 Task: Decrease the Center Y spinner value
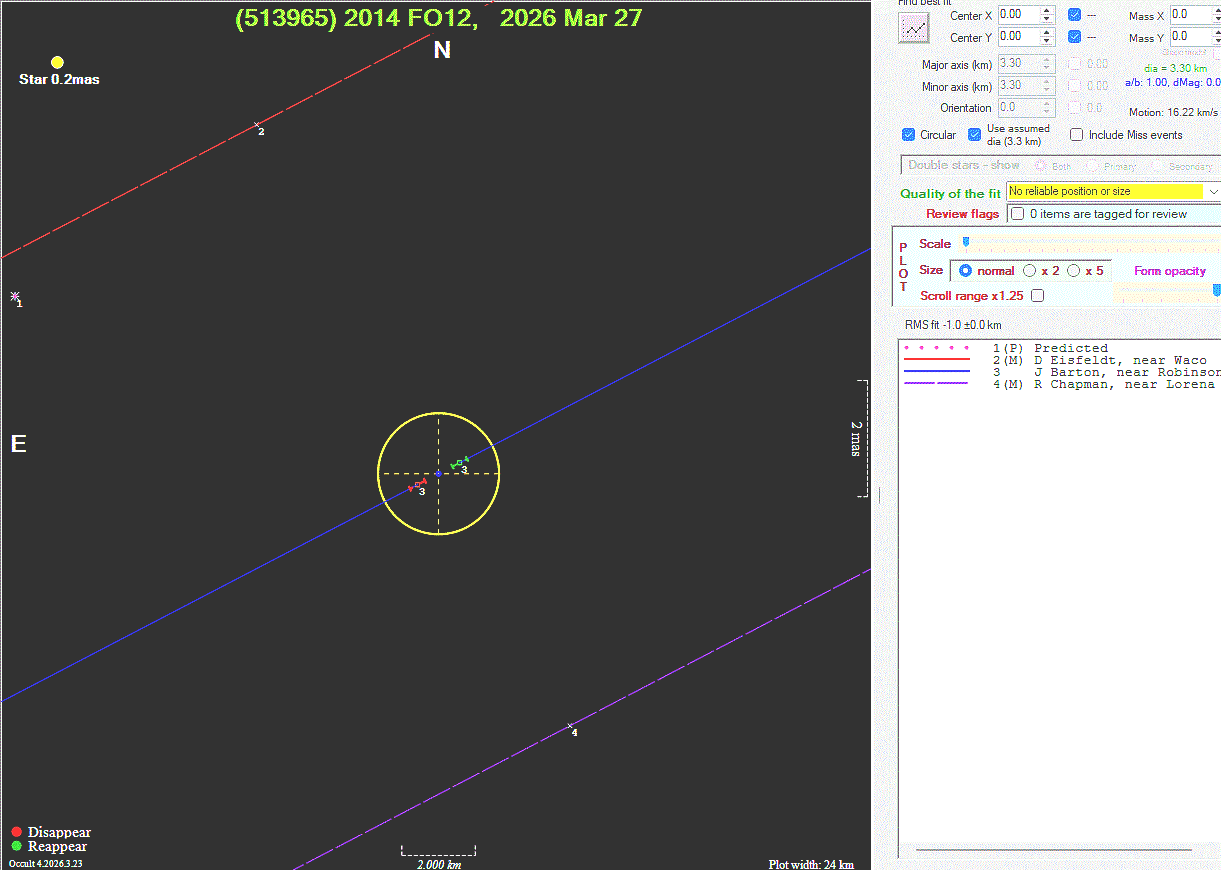click(x=1047, y=42)
